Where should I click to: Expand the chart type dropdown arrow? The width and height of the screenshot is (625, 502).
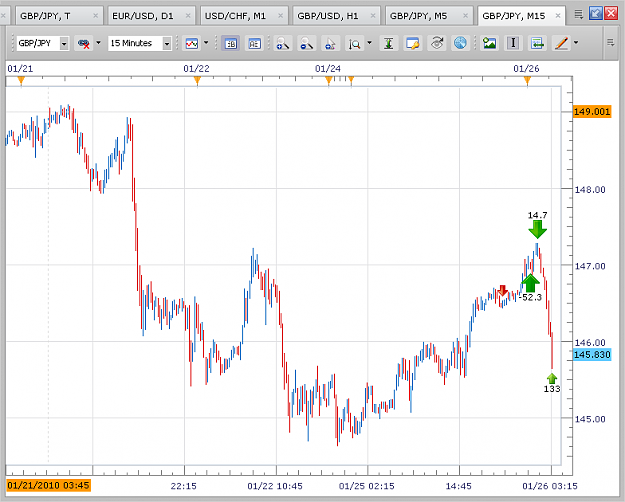(x=206, y=42)
